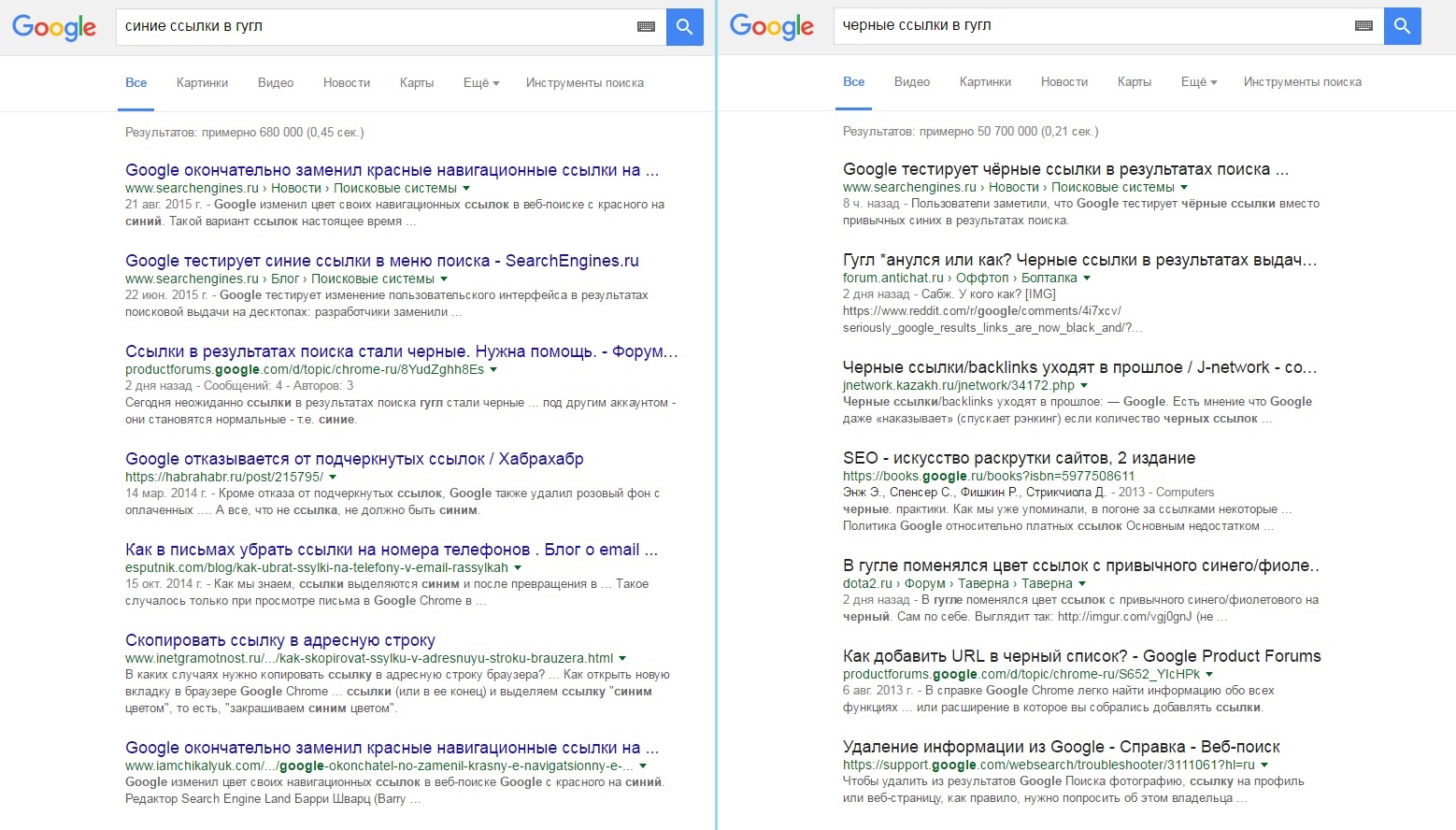Open the 'Google окончательно заменил' result from iamchikalyuk.com
The width and height of the screenshot is (1456, 830).
point(393,748)
